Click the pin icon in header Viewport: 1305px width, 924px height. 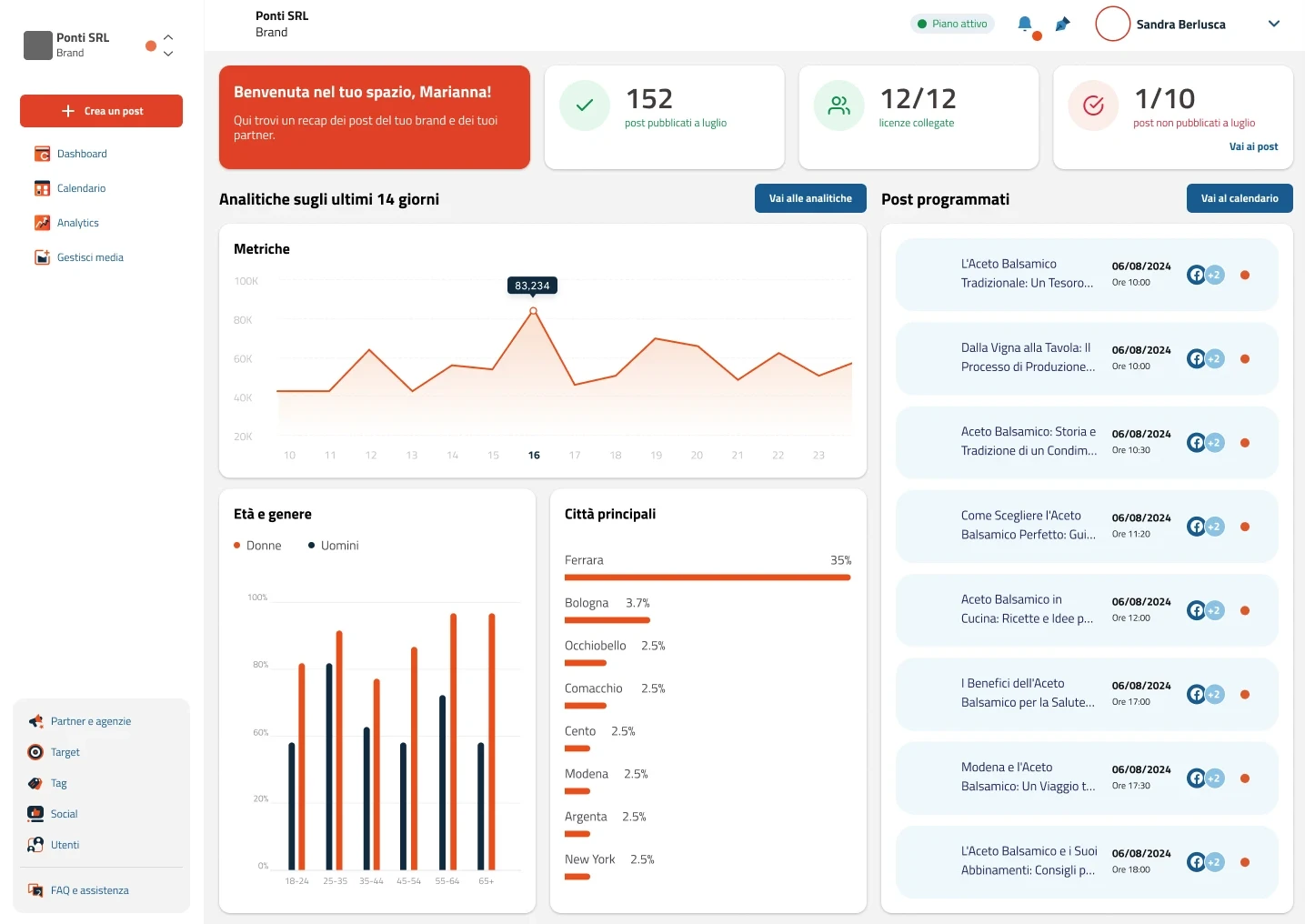1062,25
